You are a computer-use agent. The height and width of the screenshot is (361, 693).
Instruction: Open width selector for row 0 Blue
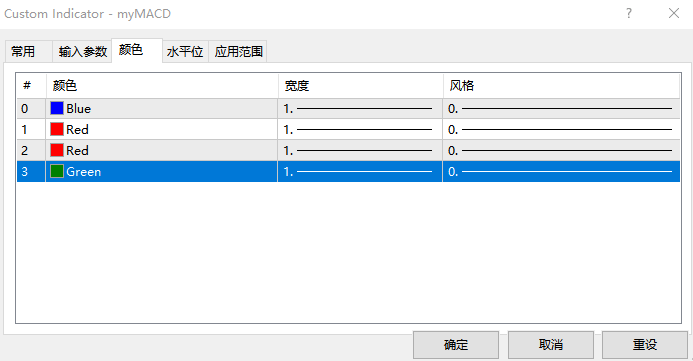pyautogui.click(x=360, y=109)
